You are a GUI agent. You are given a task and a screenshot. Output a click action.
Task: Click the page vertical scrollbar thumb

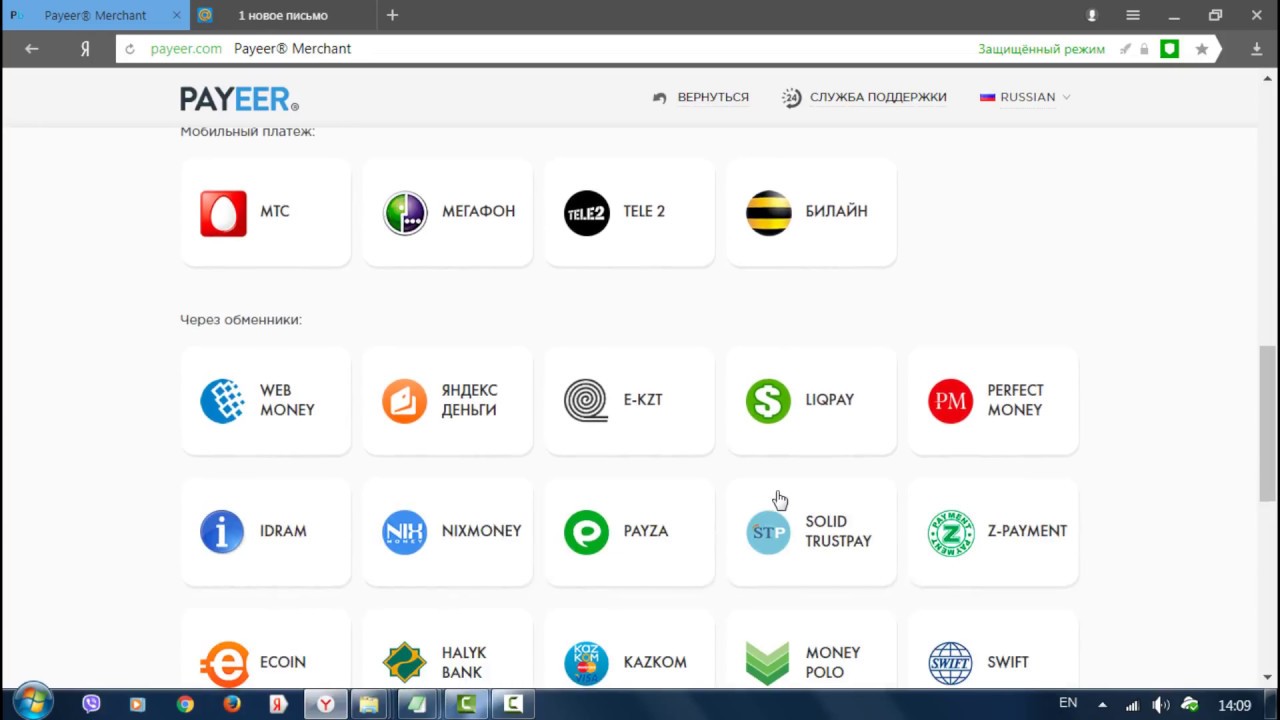[1268, 424]
